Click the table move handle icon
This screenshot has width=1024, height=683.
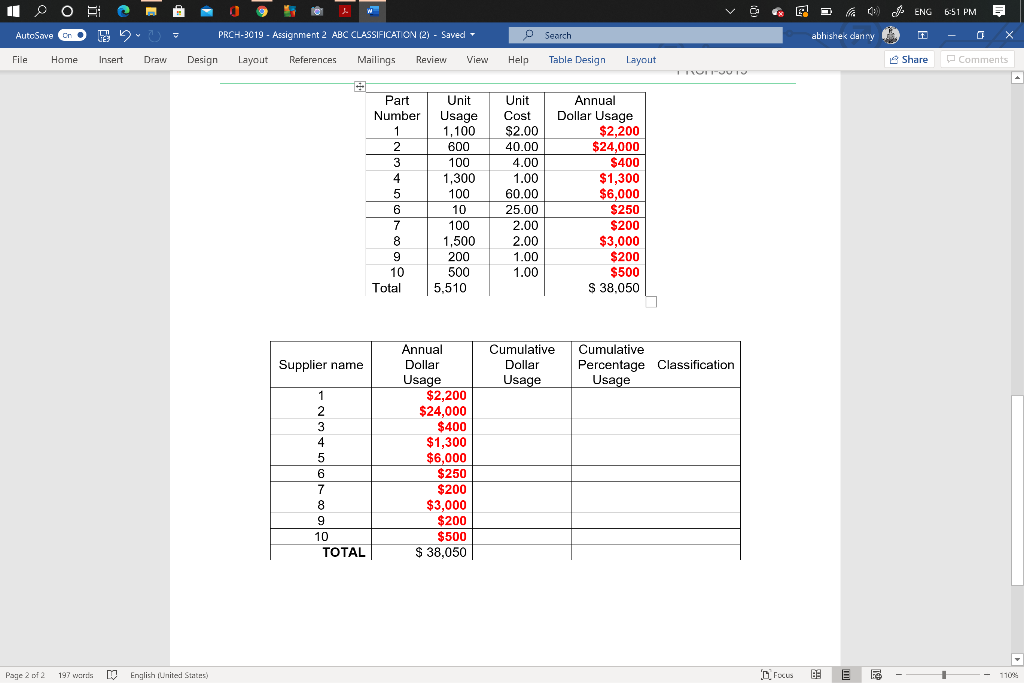(x=360, y=86)
